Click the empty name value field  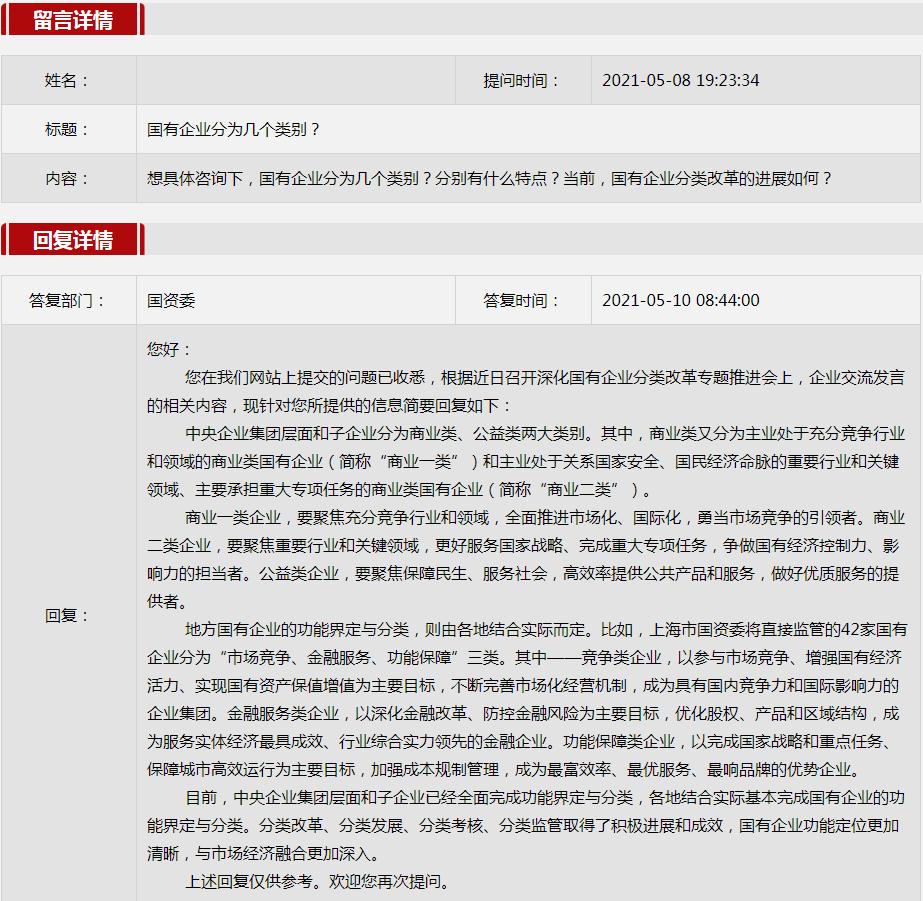295,81
